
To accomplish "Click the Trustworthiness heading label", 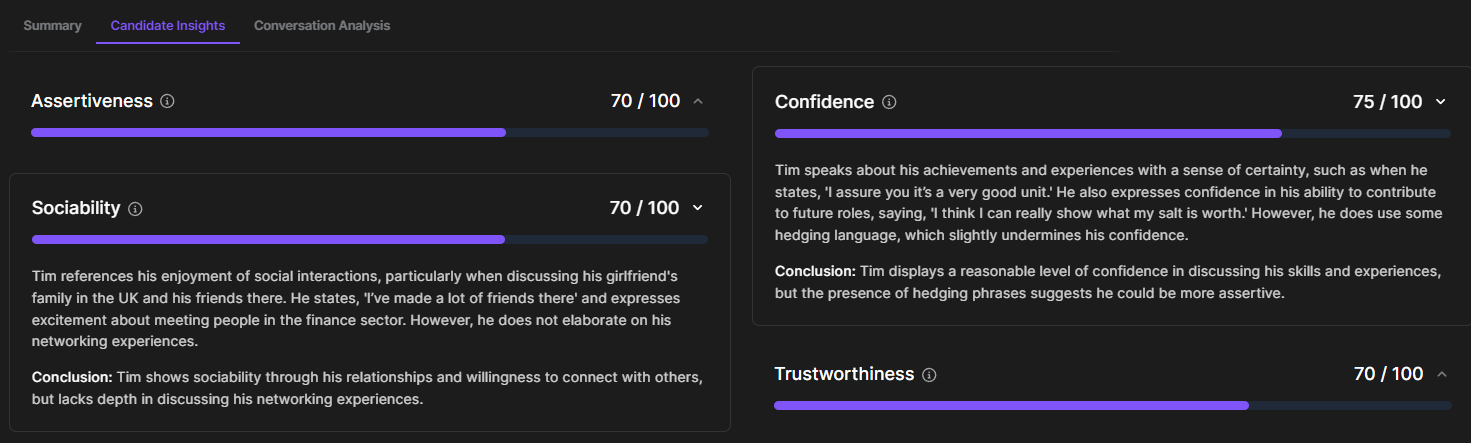I will (844, 374).
